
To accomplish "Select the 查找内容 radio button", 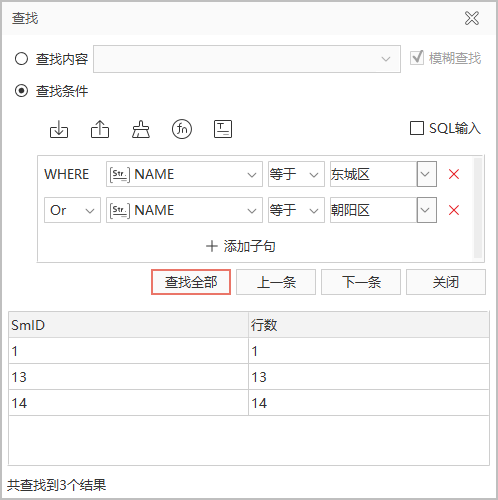I will tap(21, 59).
